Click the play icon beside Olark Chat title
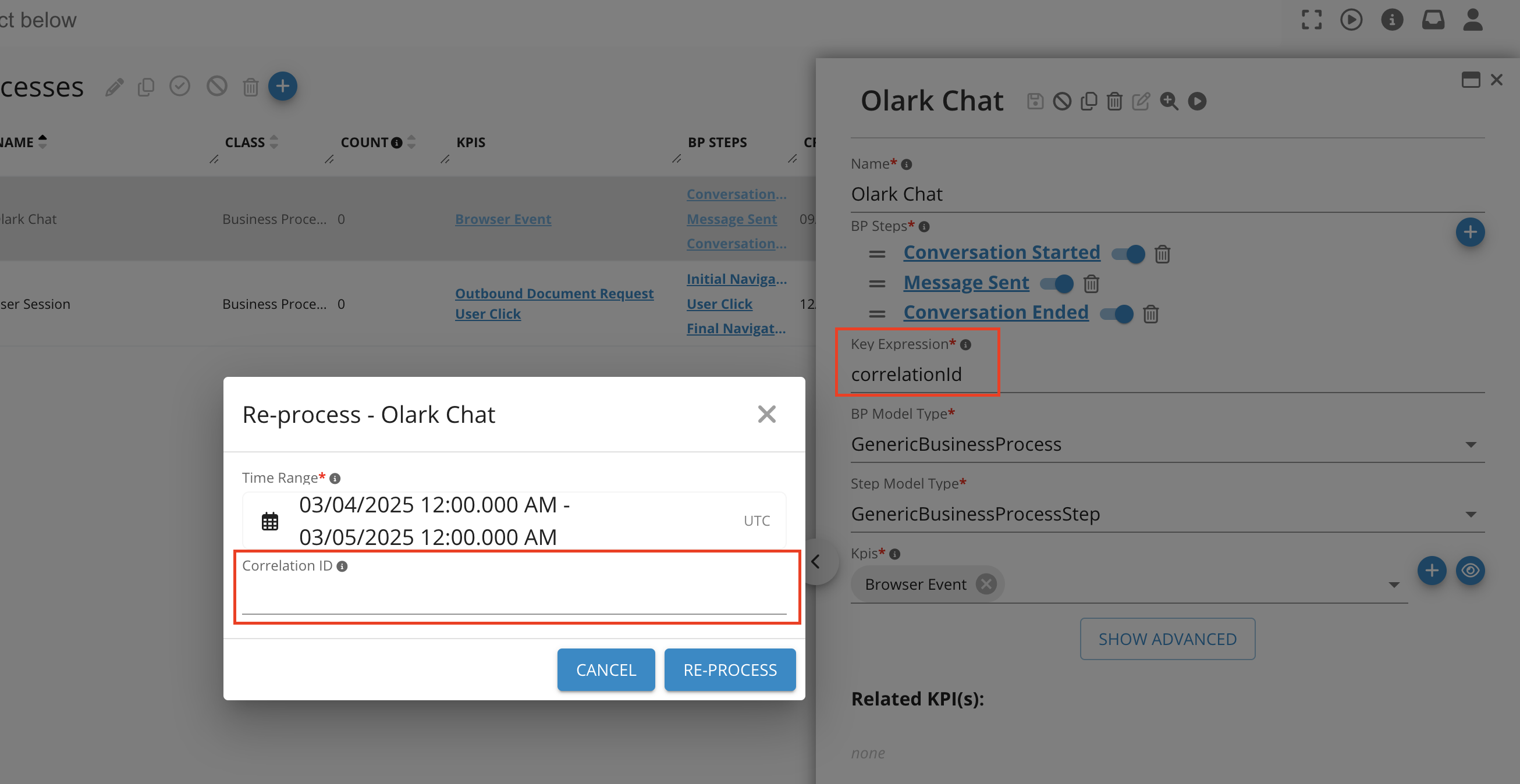The image size is (1520, 784). 1196,101
